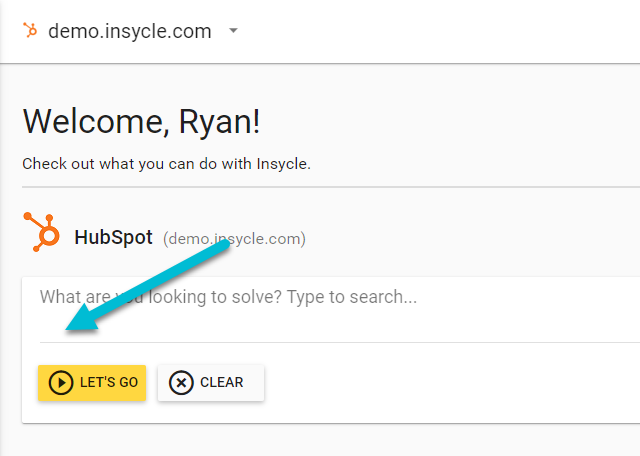Click the 'Check out what you can do with Insycle.' text
The height and width of the screenshot is (456, 640).
167,164
